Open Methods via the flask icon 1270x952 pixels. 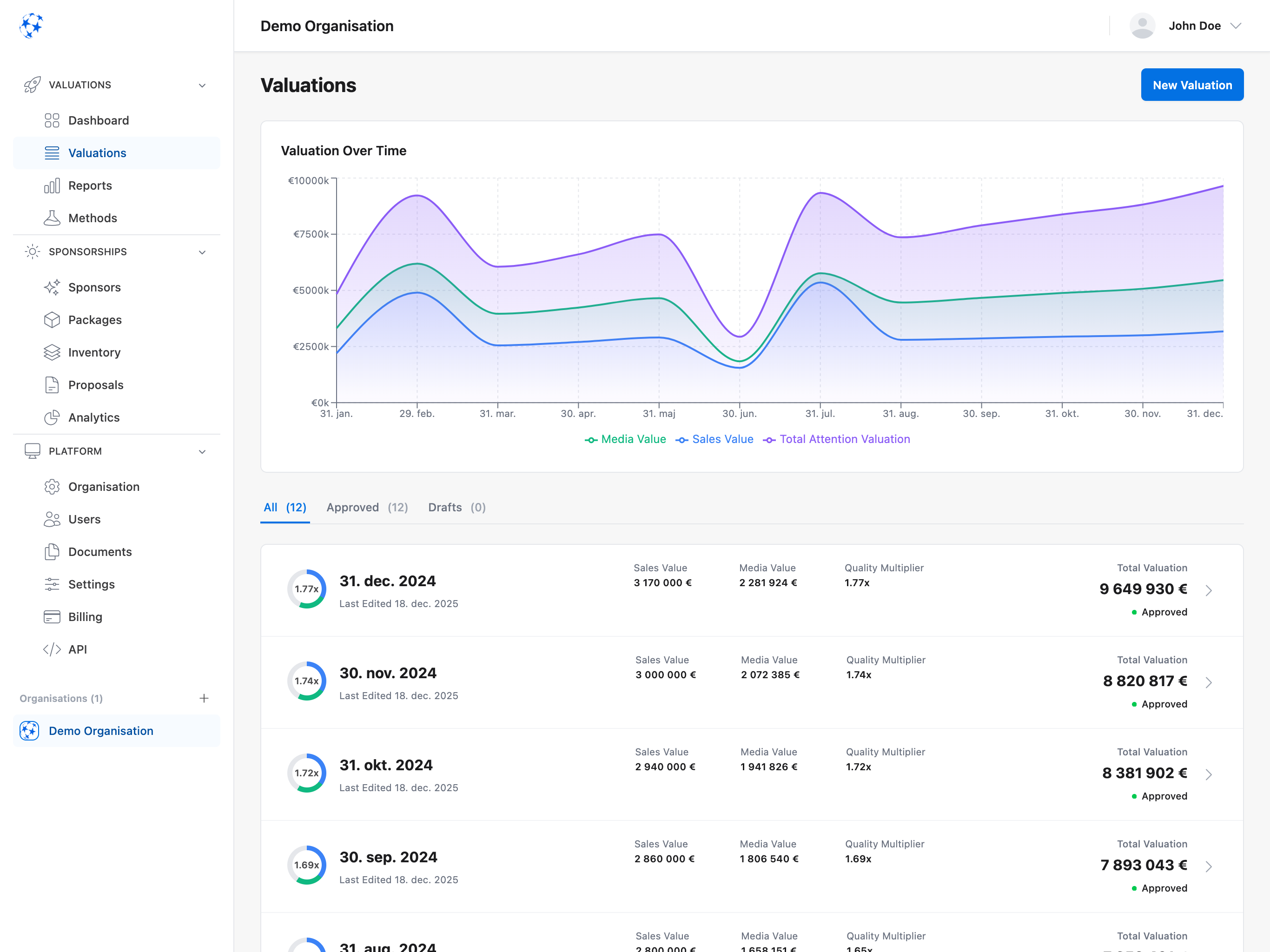(x=52, y=218)
